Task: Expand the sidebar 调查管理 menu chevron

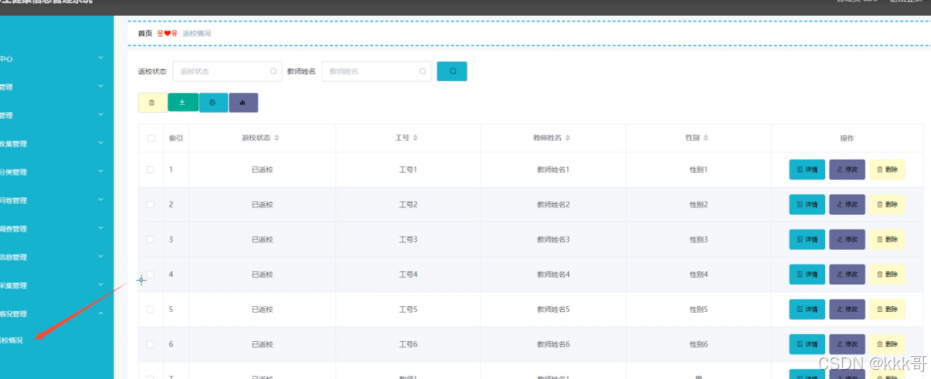Action: pyautogui.click(x=100, y=228)
